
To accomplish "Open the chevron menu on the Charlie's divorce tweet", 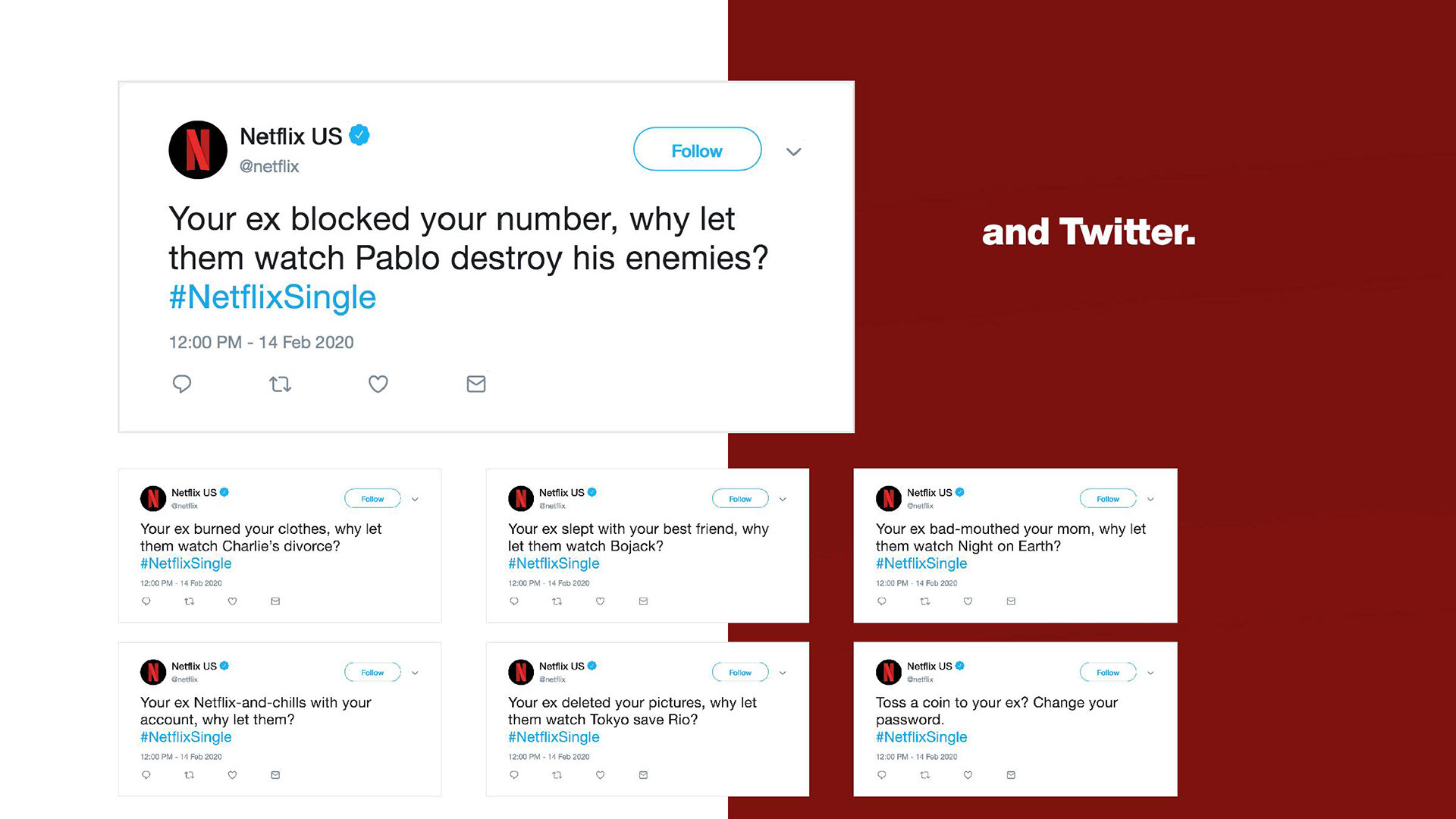I will [x=415, y=499].
